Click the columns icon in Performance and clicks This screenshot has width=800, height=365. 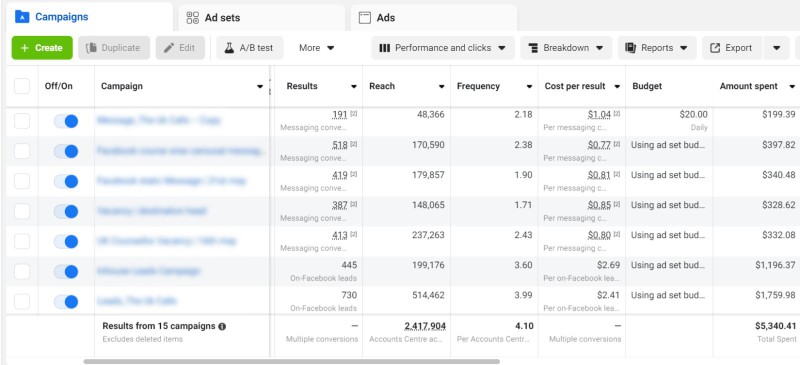tap(385, 48)
